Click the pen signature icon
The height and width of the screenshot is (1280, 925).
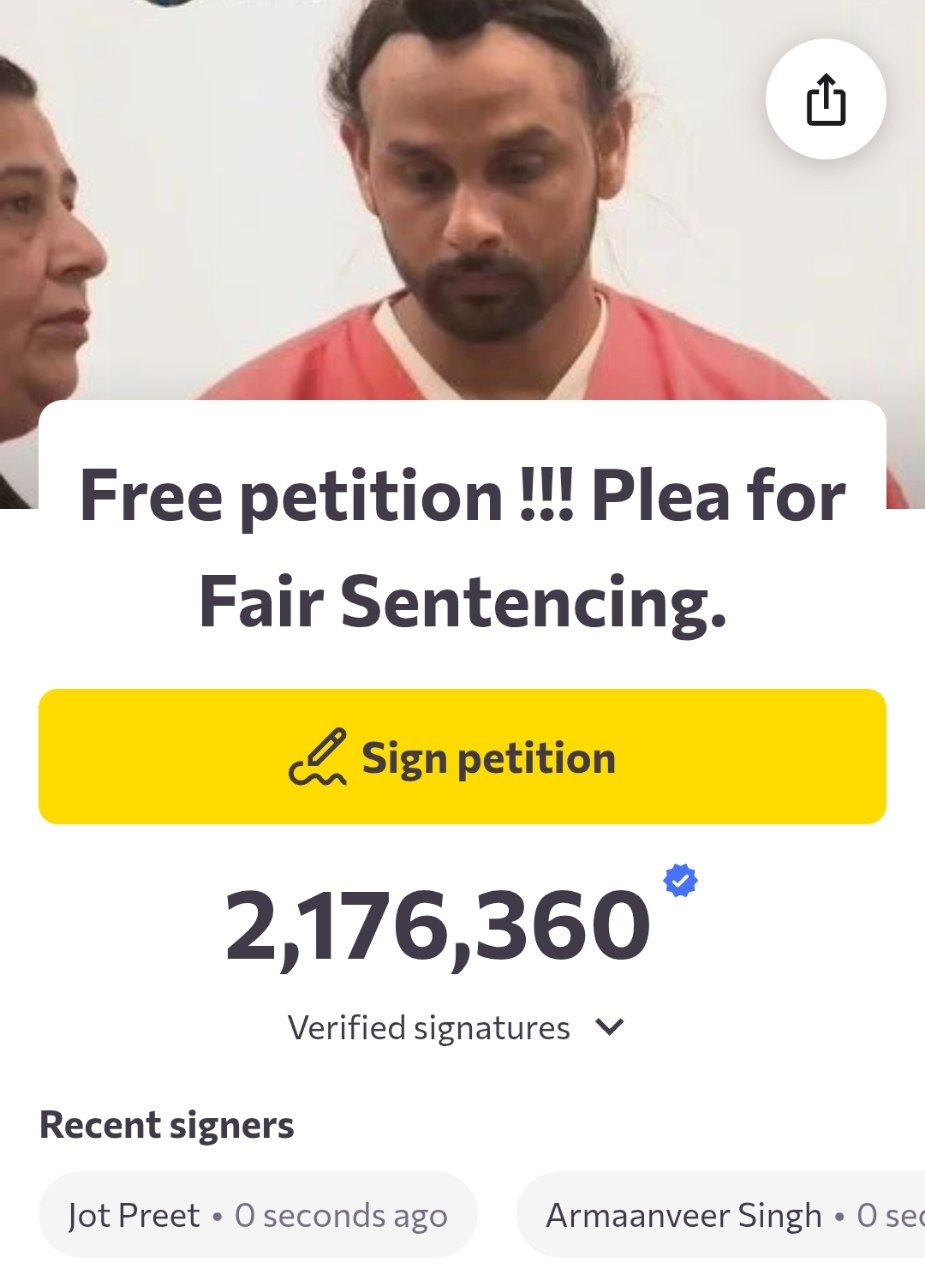pyautogui.click(x=318, y=757)
